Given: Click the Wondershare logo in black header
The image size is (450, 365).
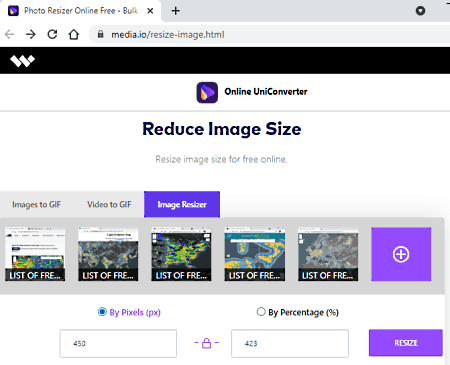Looking at the screenshot, I should (x=22, y=61).
